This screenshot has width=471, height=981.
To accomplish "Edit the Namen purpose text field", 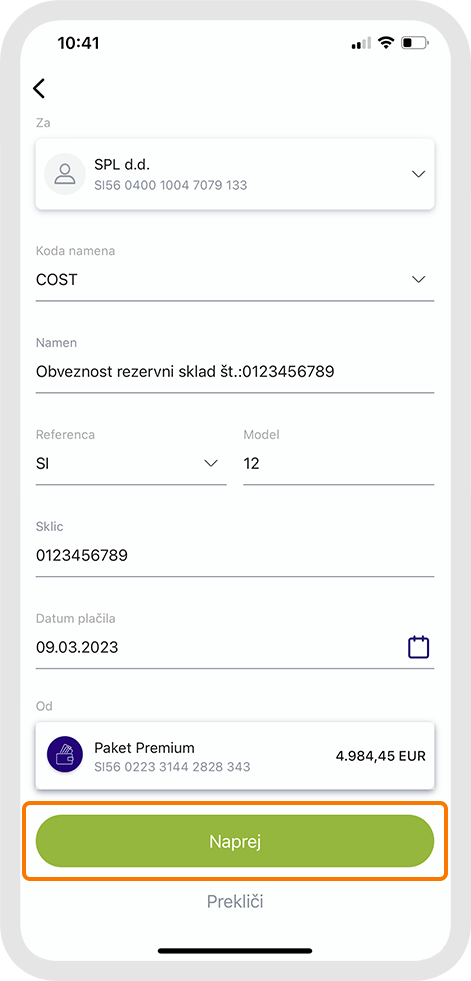I will (x=235, y=372).
